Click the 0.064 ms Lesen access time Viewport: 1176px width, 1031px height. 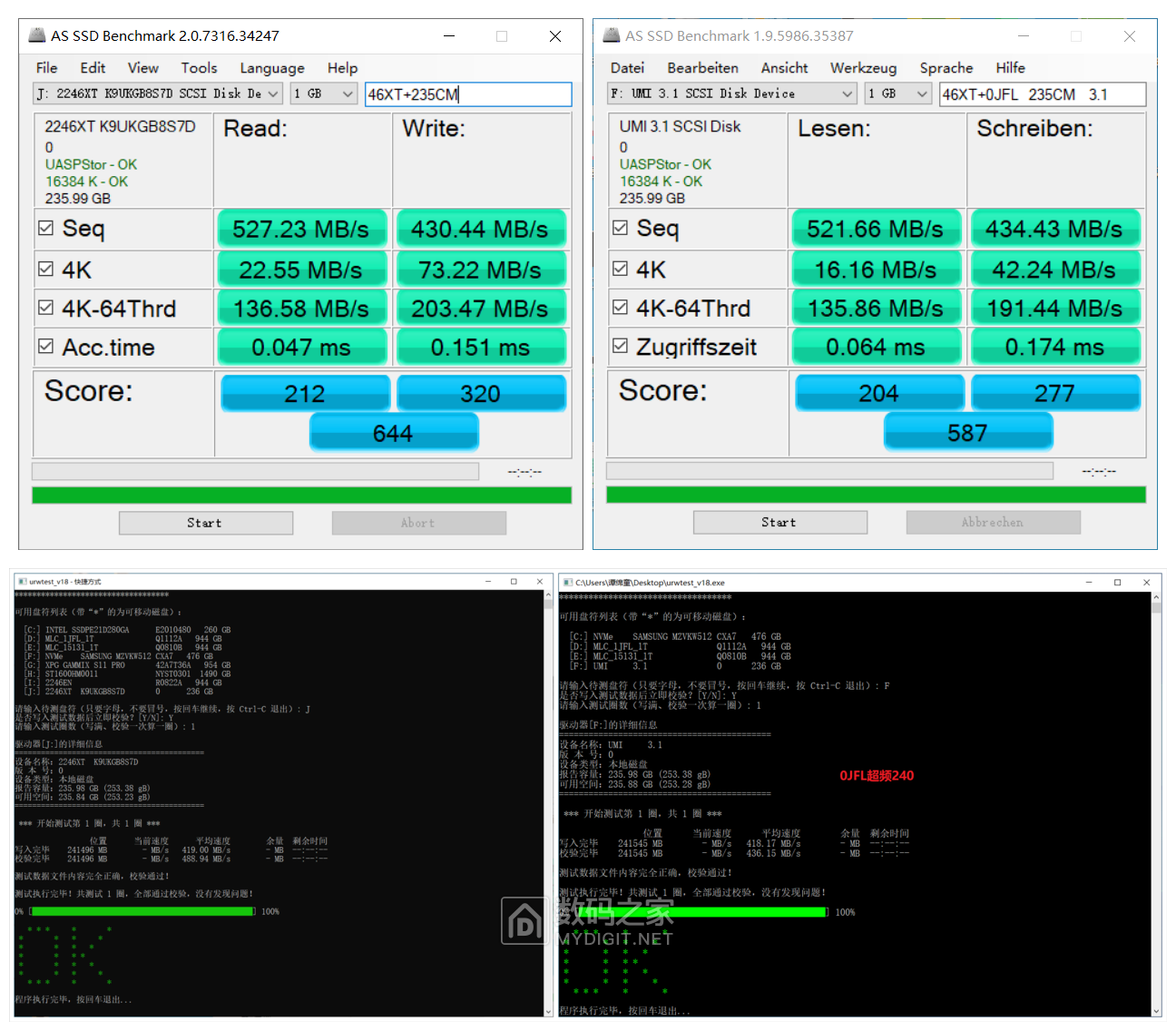coord(877,347)
